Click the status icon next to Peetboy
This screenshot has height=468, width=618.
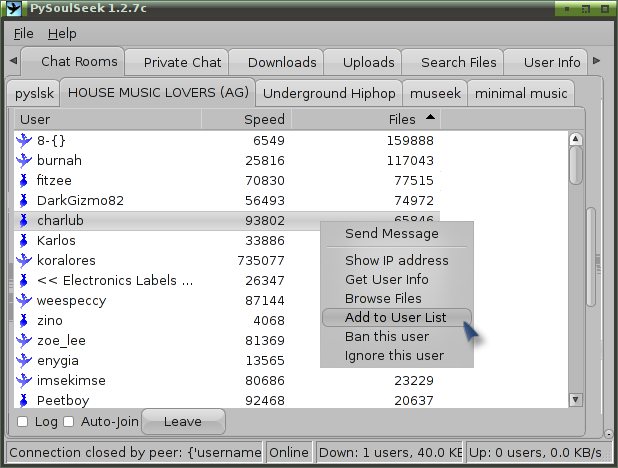(24, 401)
